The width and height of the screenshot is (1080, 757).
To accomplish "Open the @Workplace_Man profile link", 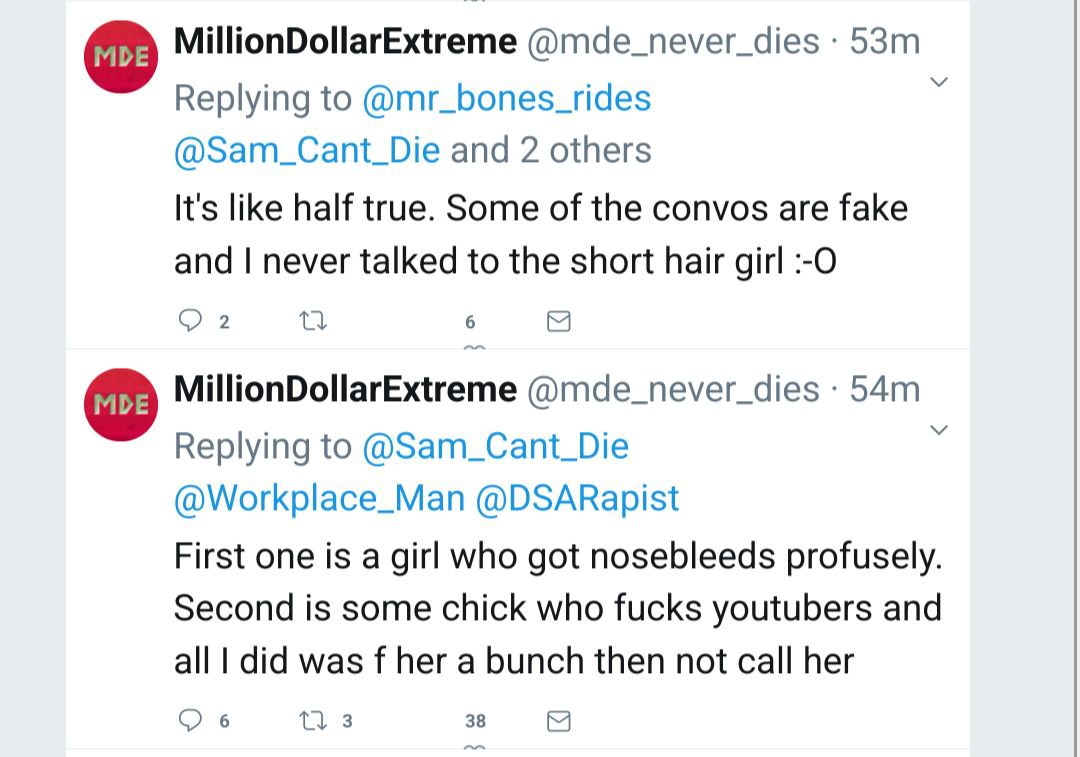I will pyautogui.click(x=320, y=497).
